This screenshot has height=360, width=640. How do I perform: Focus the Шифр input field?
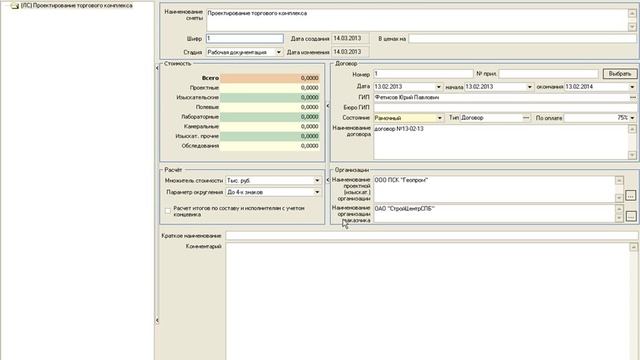244,38
